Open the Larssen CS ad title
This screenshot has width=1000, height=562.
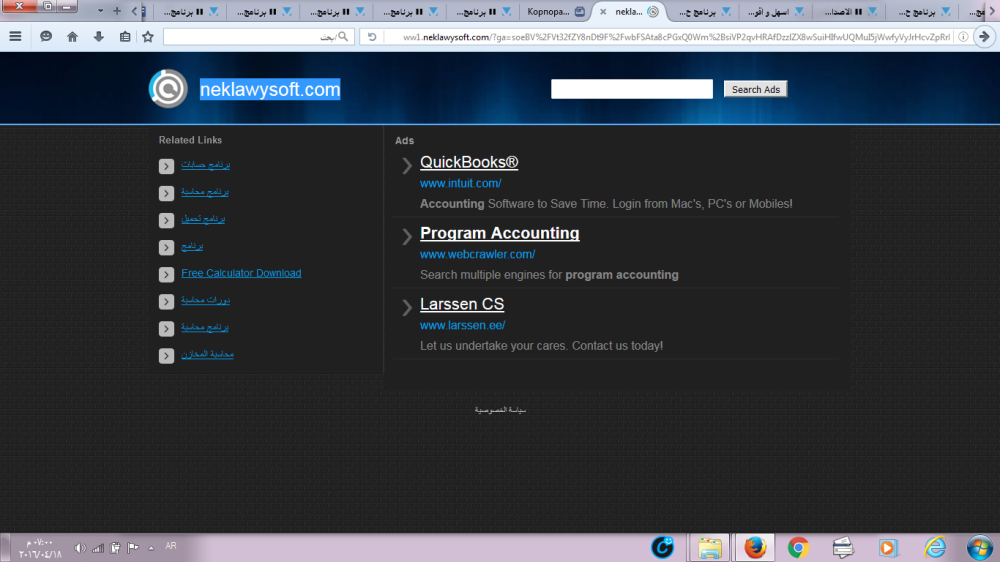click(462, 304)
